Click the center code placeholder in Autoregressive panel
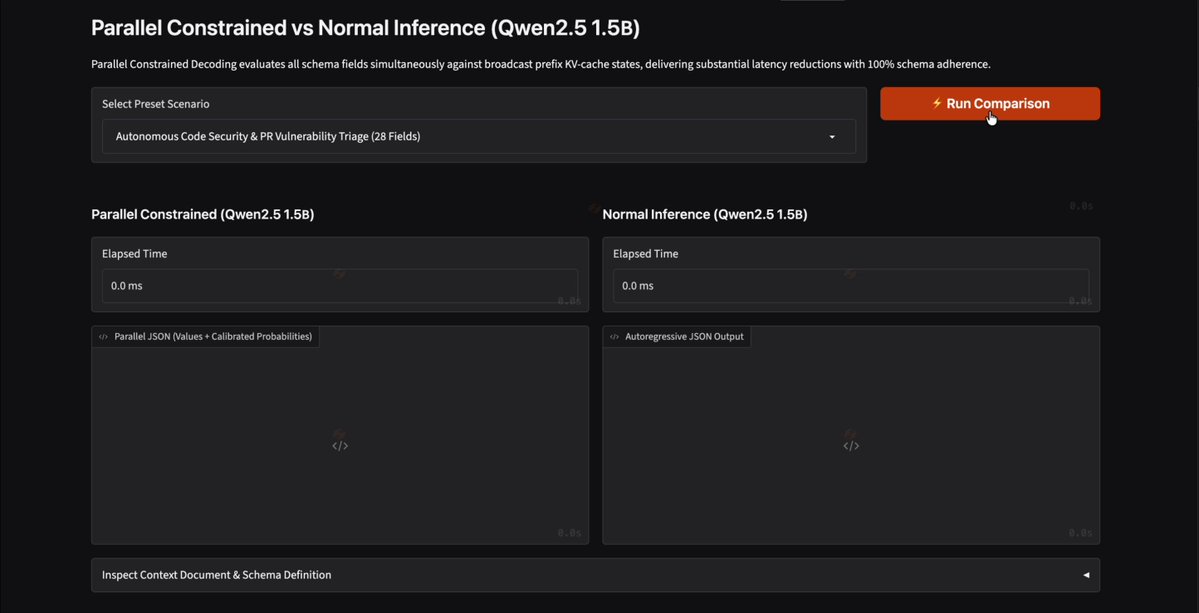 coord(851,446)
